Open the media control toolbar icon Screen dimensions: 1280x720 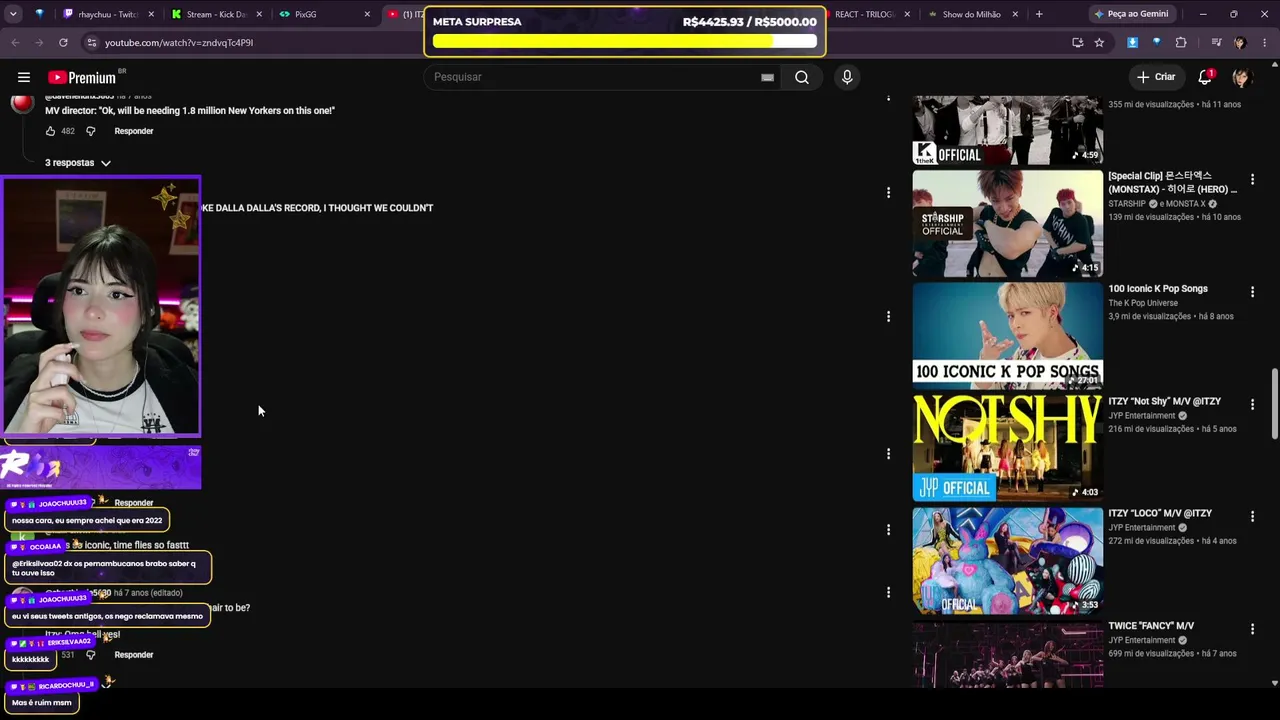coord(1216,43)
